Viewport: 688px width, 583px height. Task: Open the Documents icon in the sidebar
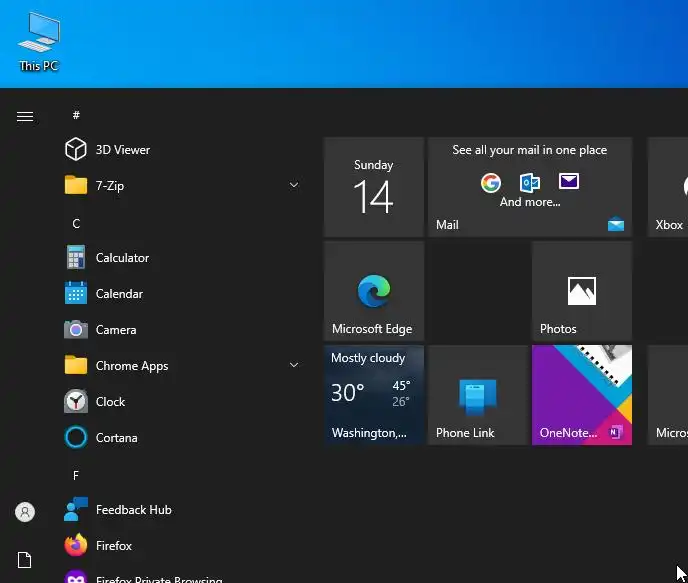(25, 560)
